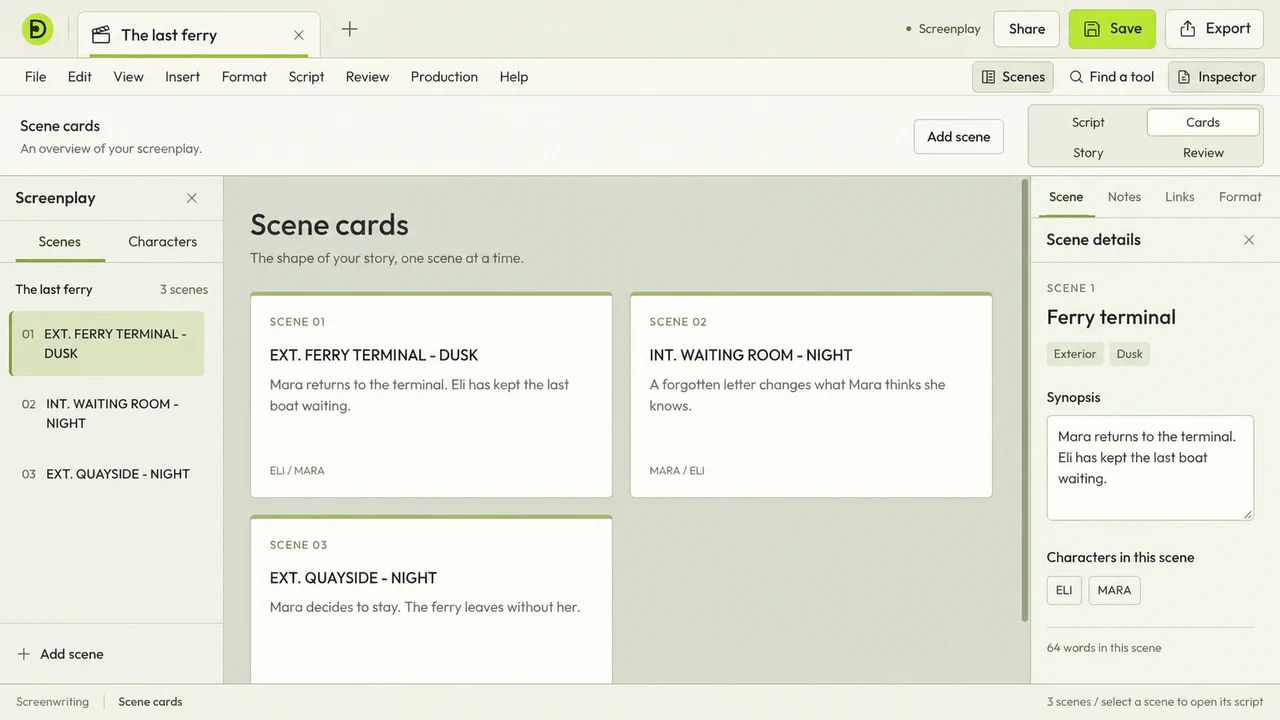1280x720 pixels.
Task: Switch to the Script view
Action: pos(1088,122)
